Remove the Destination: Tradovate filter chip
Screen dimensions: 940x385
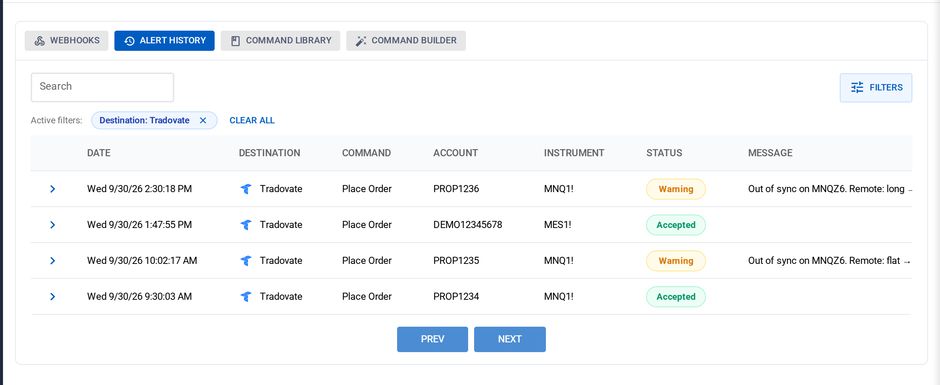pos(203,121)
